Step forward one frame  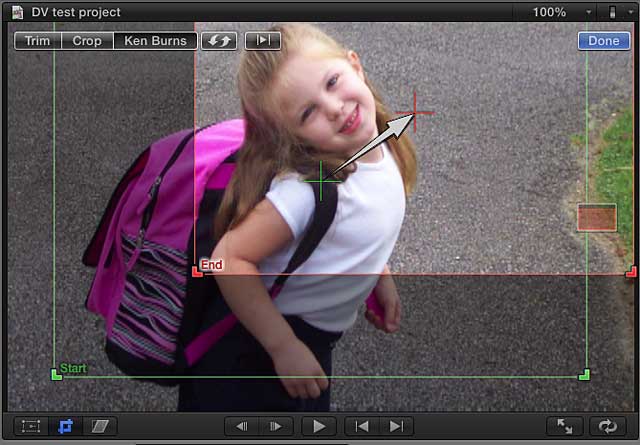276,427
